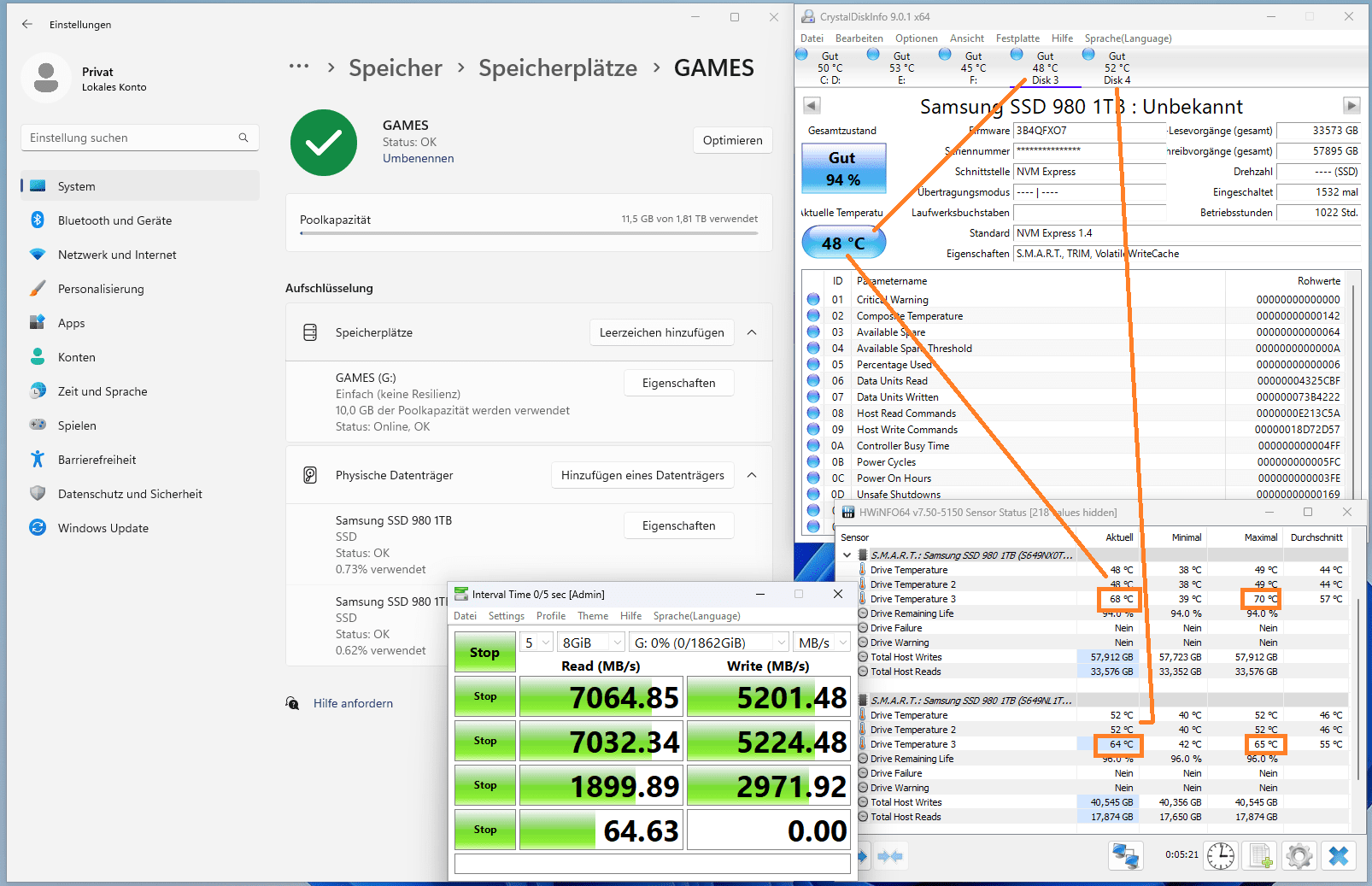Open the Festplatte menu in CrystalDiskInfo
This screenshot has height=886, width=1372.
click(1017, 38)
